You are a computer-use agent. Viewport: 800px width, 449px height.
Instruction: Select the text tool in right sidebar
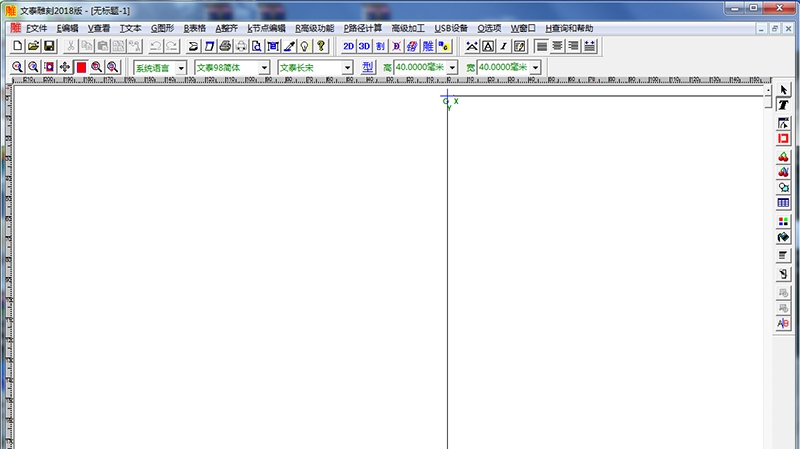[784, 105]
